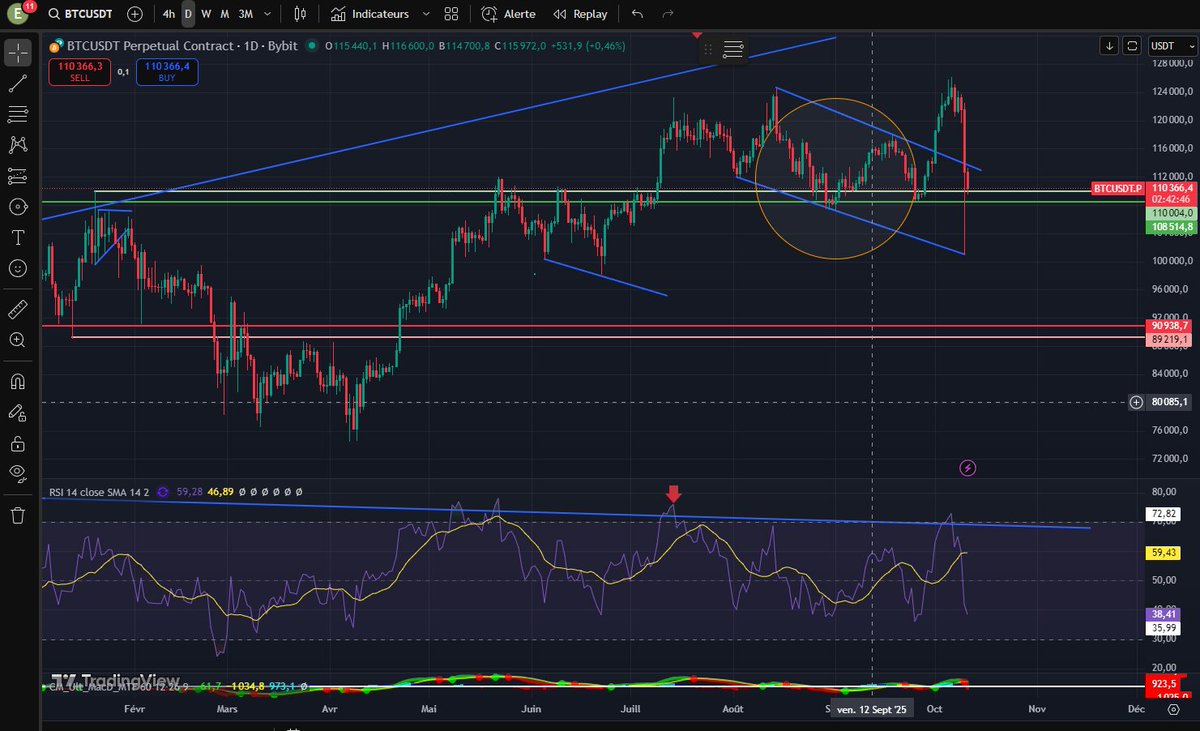Start bar Replay mode
The width and height of the screenshot is (1200, 731).
580,15
